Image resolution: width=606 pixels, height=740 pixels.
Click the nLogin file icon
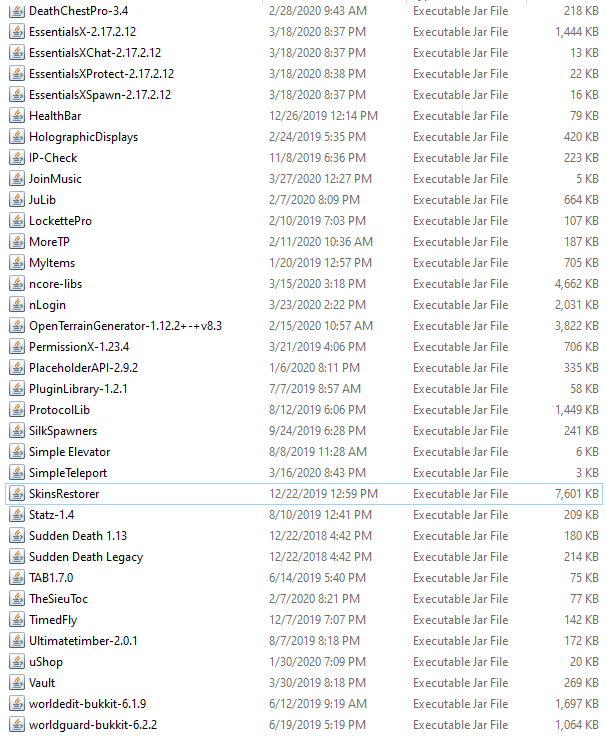tap(17, 305)
